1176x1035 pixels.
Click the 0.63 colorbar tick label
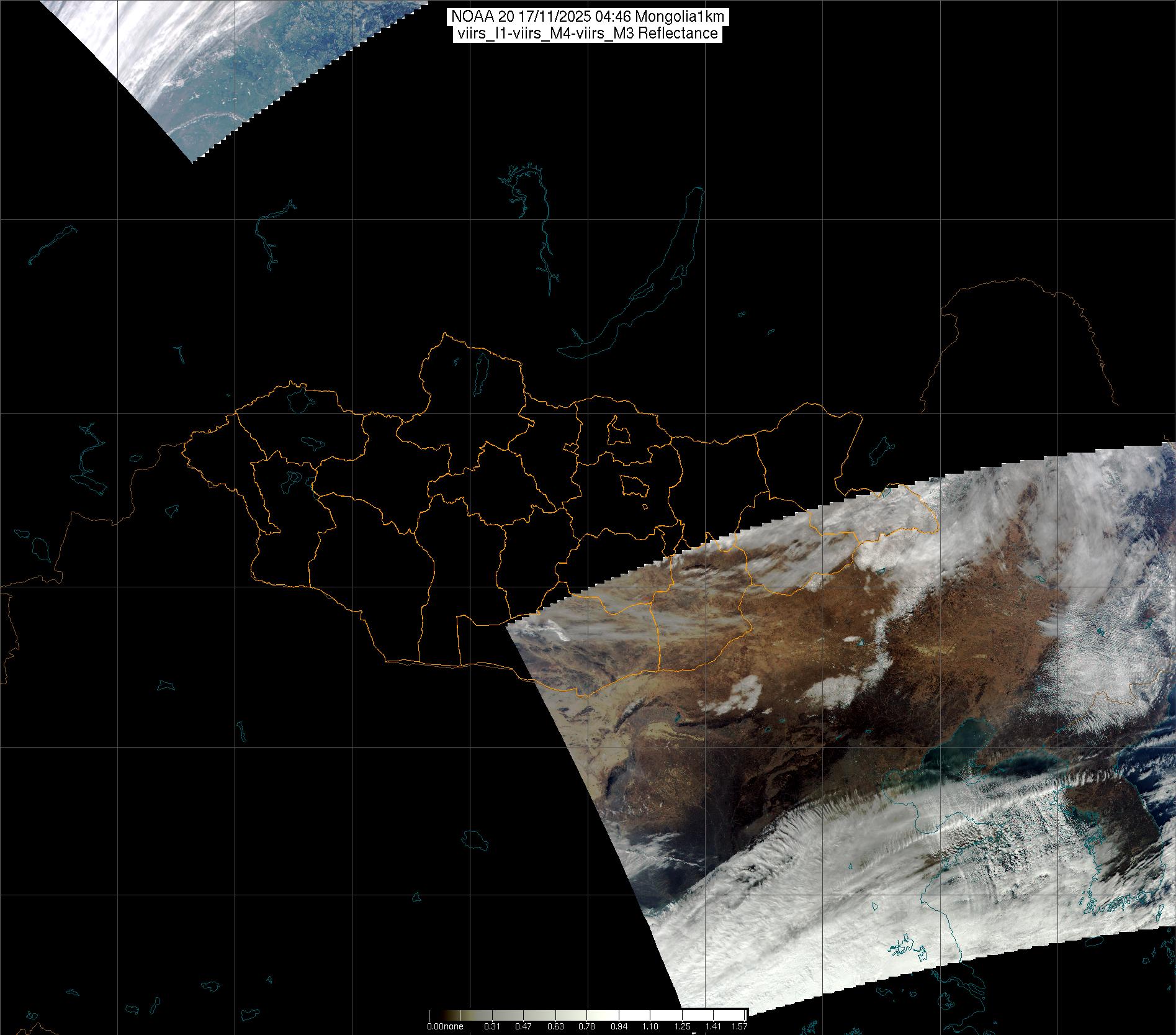pos(555,1026)
